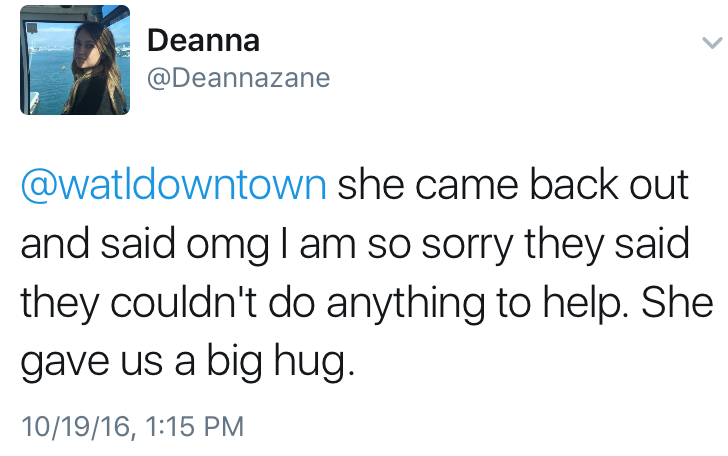
Task: Click the phrase "she came back out"
Action: tap(513, 187)
